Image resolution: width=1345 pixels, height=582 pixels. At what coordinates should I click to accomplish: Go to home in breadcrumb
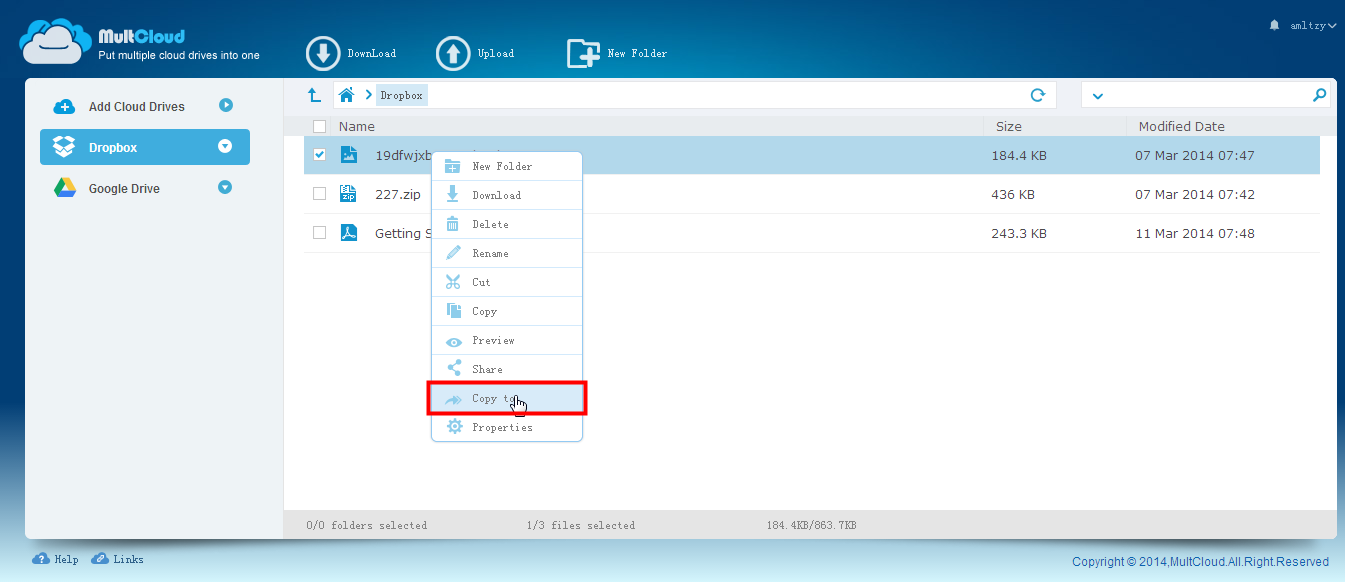point(347,95)
